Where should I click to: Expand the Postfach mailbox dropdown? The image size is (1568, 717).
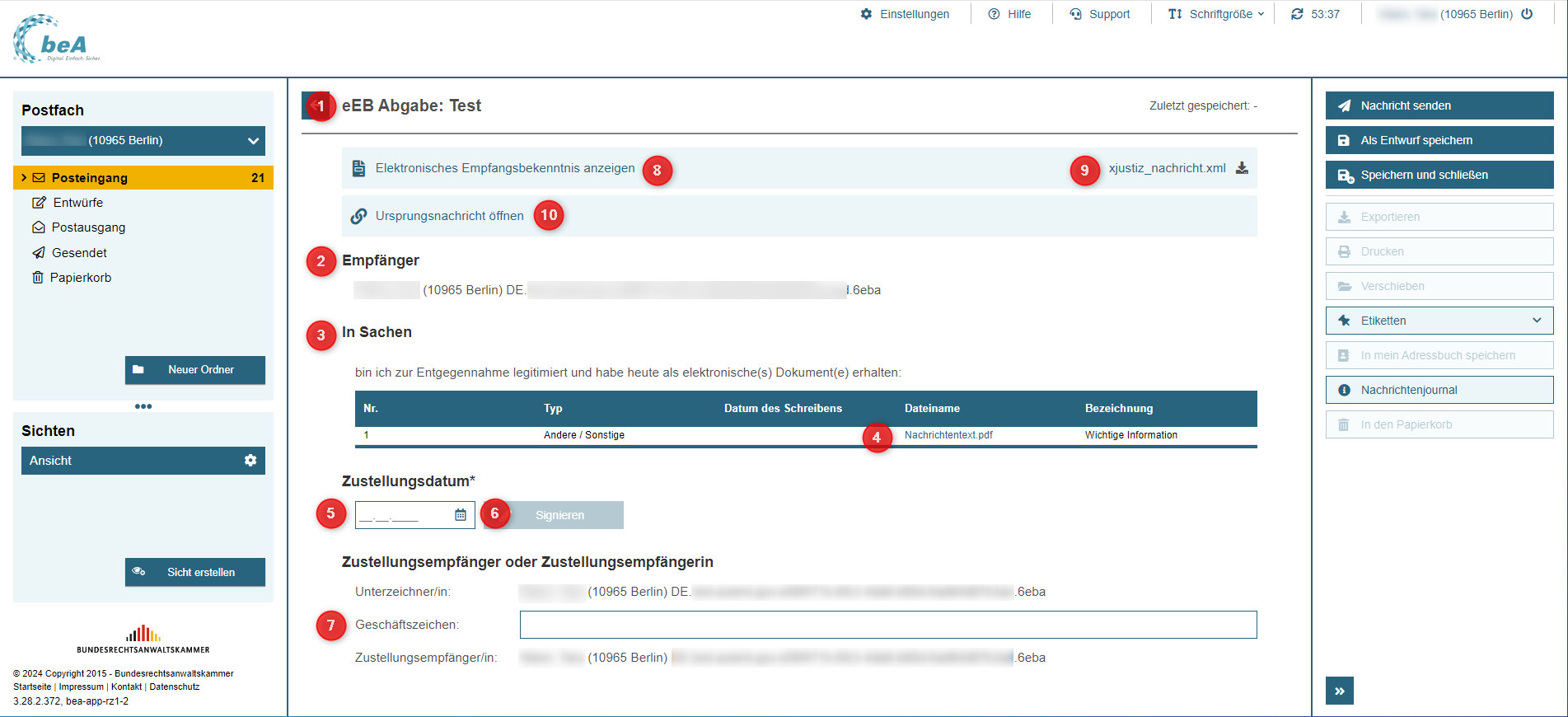253,141
